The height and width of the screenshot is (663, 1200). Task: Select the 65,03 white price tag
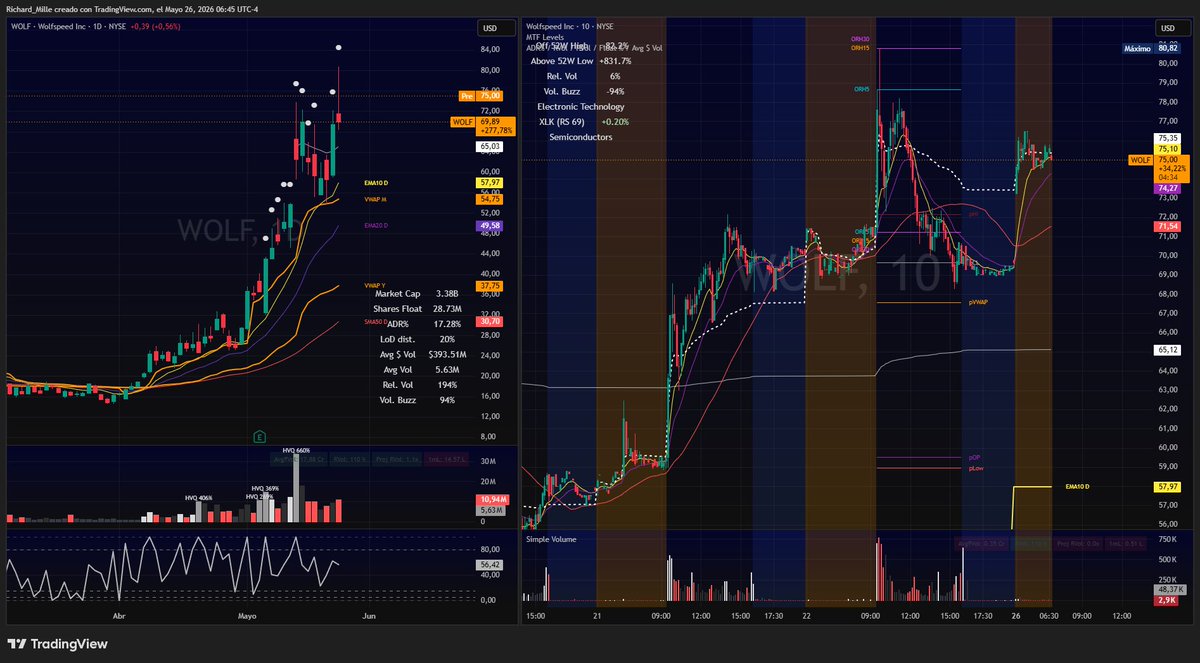(490, 147)
